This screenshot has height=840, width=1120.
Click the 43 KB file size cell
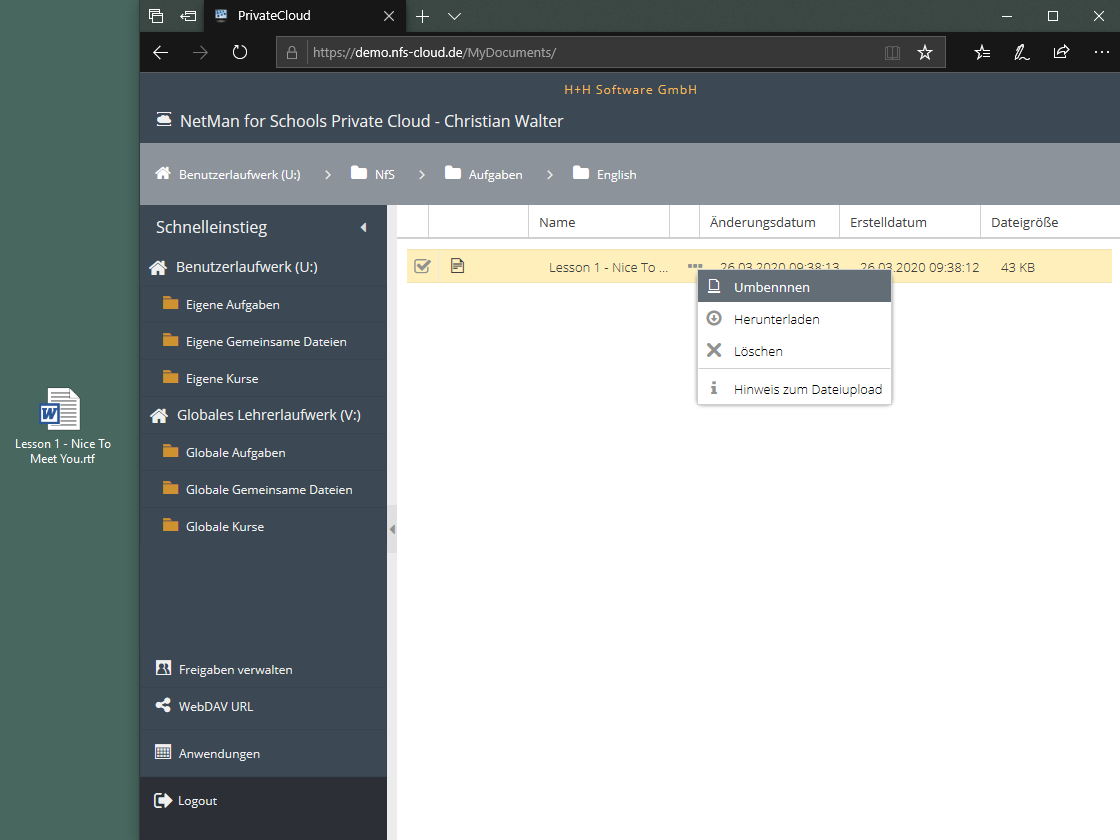point(1018,267)
